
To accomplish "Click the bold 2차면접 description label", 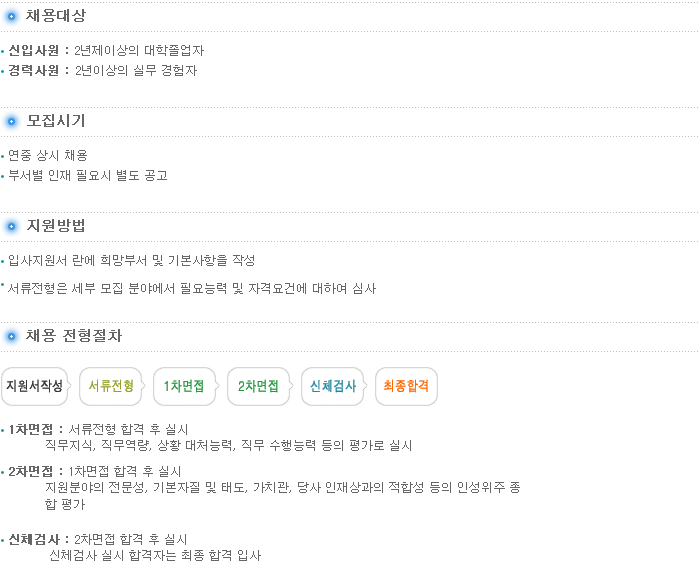I will pos(30,471).
